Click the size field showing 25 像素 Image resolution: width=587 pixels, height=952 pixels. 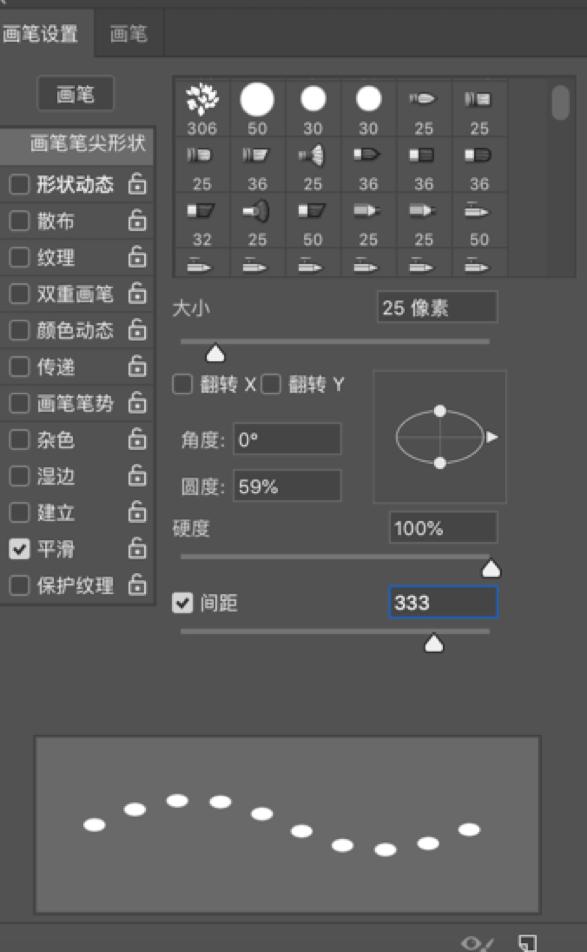click(437, 307)
